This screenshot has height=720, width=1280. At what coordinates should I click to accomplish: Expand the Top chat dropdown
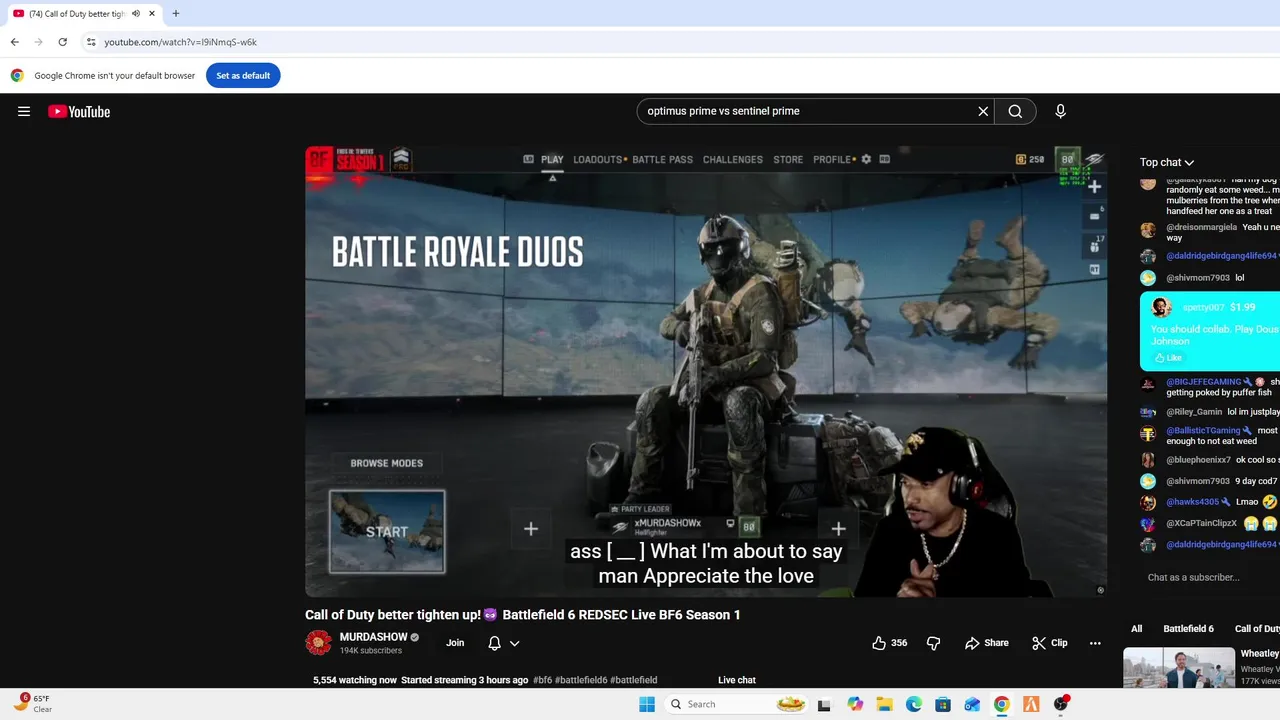click(1166, 162)
